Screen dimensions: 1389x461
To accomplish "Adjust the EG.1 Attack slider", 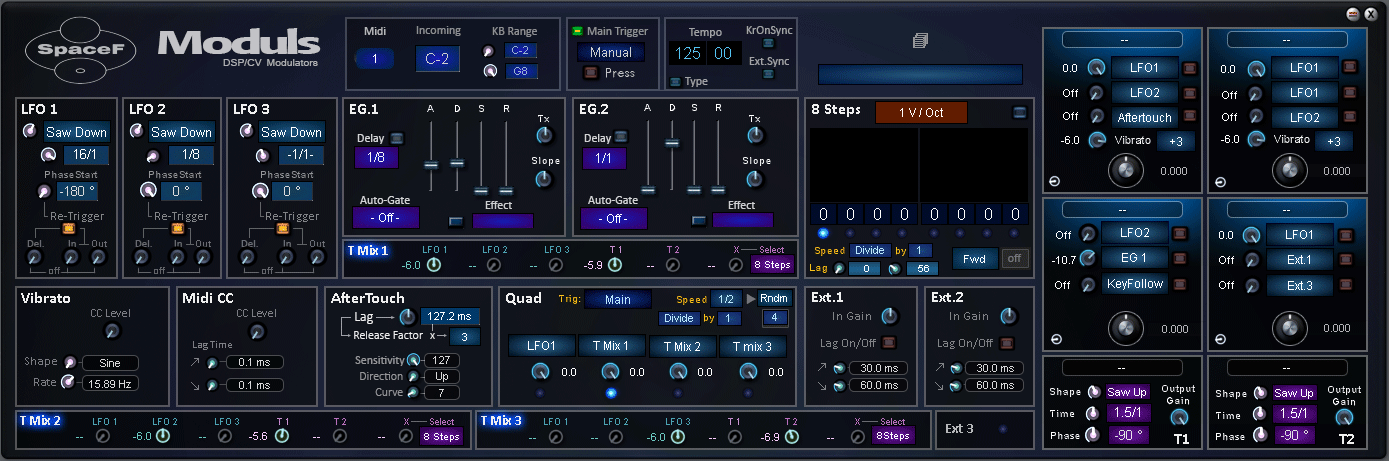I will (431, 163).
